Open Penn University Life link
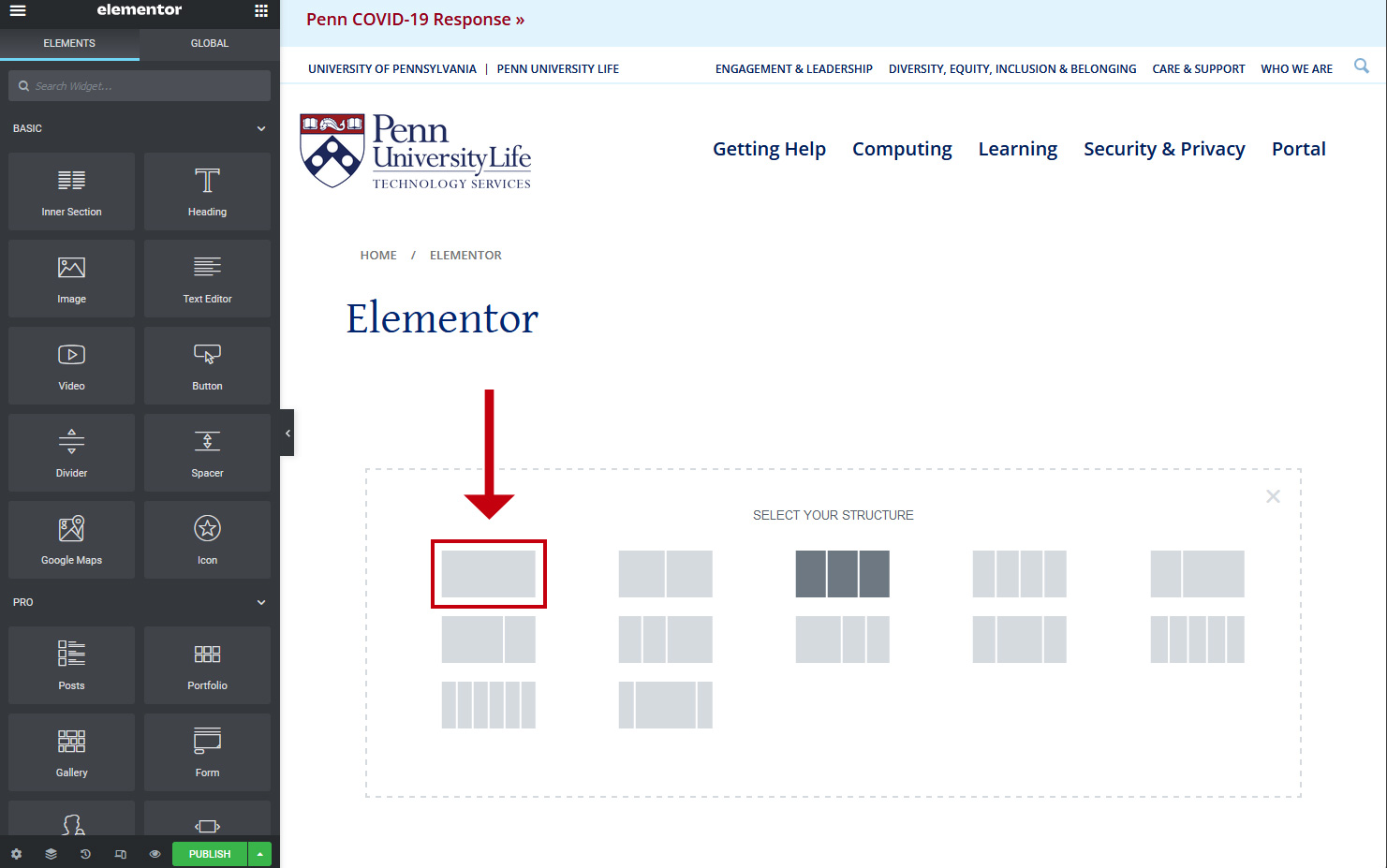This screenshot has width=1387, height=868. (x=558, y=69)
